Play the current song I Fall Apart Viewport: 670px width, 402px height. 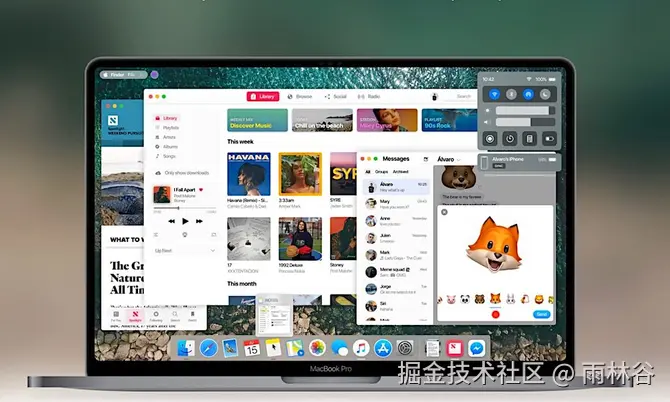click(x=185, y=221)
